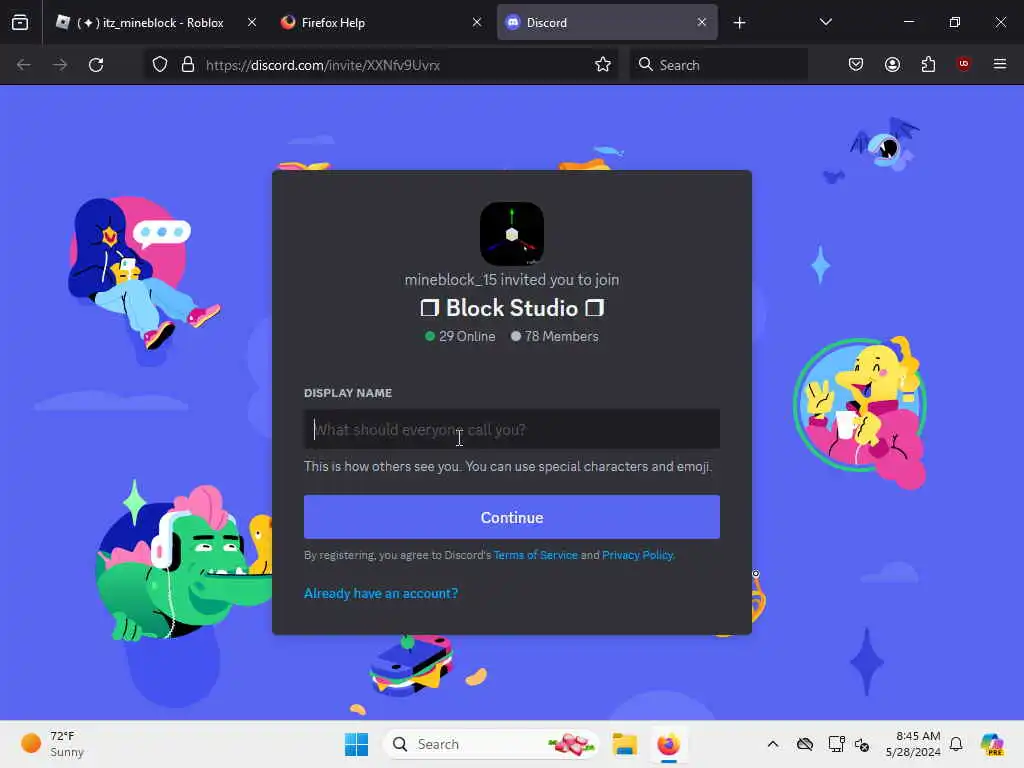The height and width of the screenshot is (768, 1024).
Task: Click the Block Studio server avatar
Action: (512, 234)
